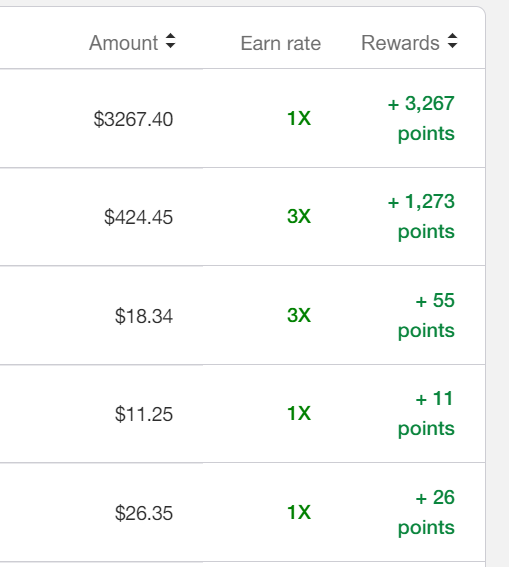Click 3X earn rate for $18.34
Viewport: 509px width, 567px height.
click(x=299, y=315)
